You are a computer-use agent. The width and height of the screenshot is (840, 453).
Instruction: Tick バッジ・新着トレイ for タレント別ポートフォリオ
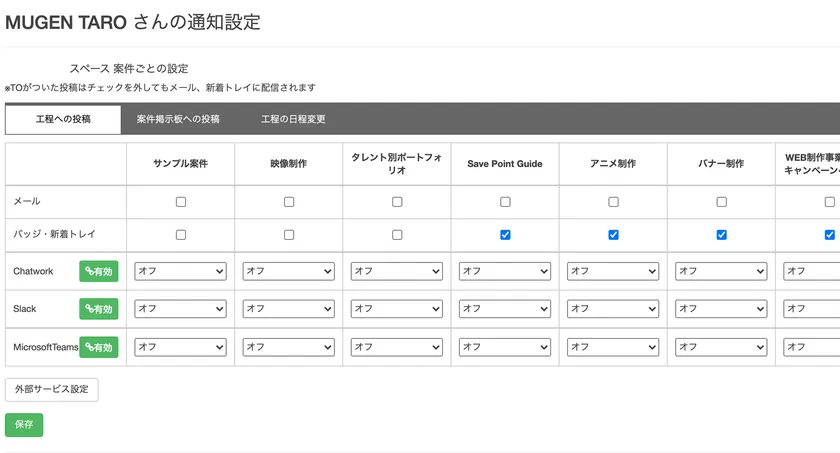click(x=397, y=235)
